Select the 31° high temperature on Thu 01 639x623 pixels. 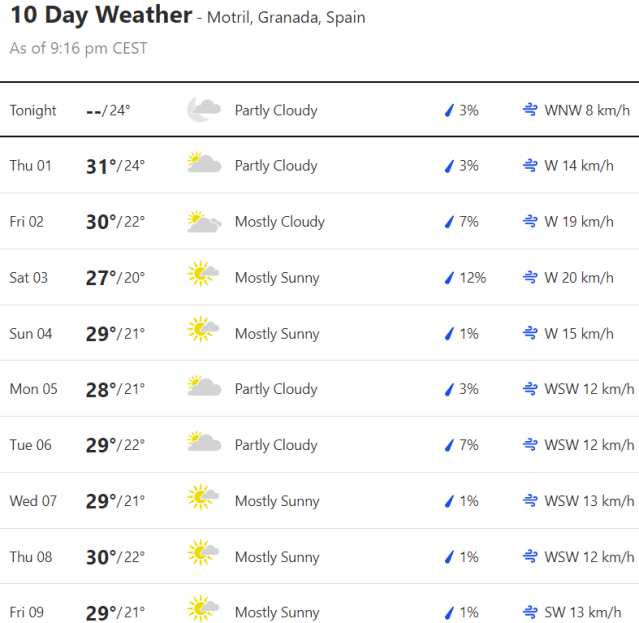[101, 166]
